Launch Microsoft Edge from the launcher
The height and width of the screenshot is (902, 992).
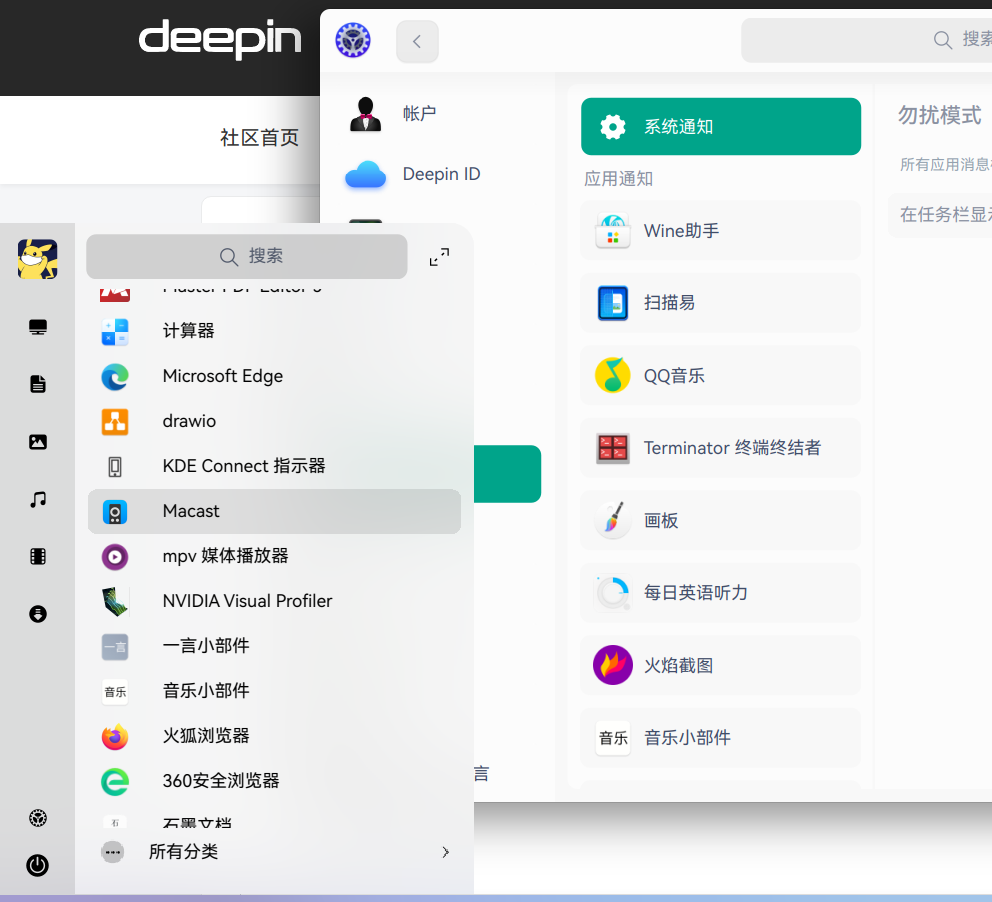point(274,376)
